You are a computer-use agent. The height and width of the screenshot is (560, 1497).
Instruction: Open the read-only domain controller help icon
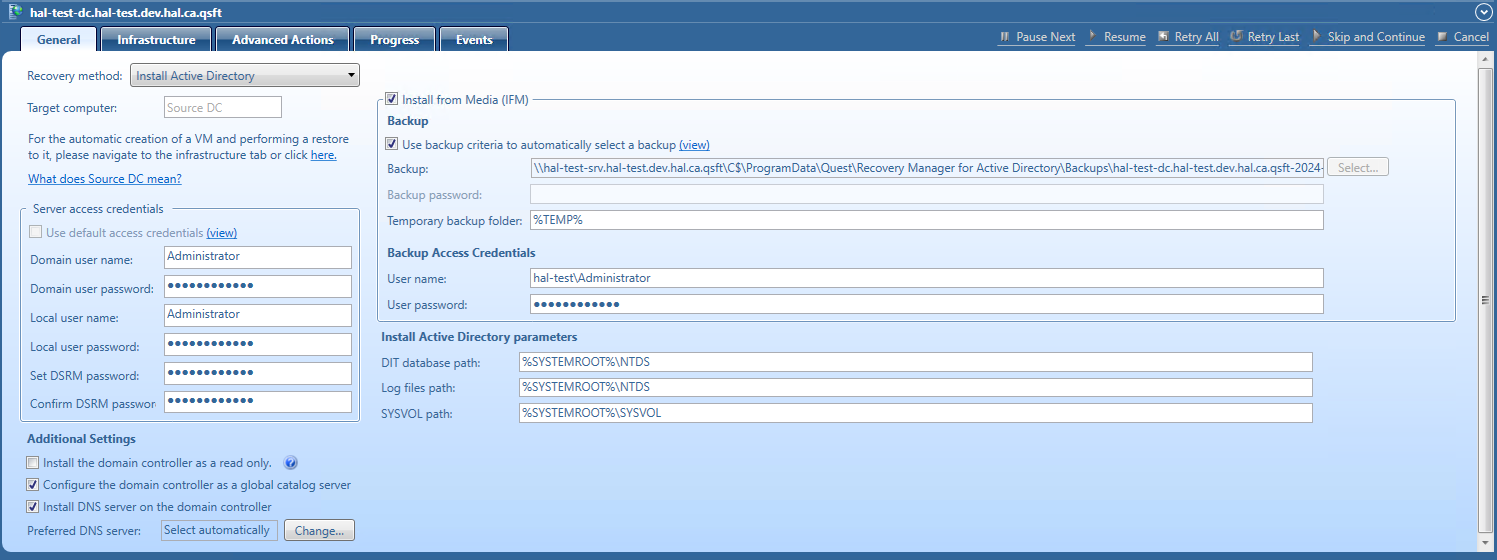click(291, 463)
